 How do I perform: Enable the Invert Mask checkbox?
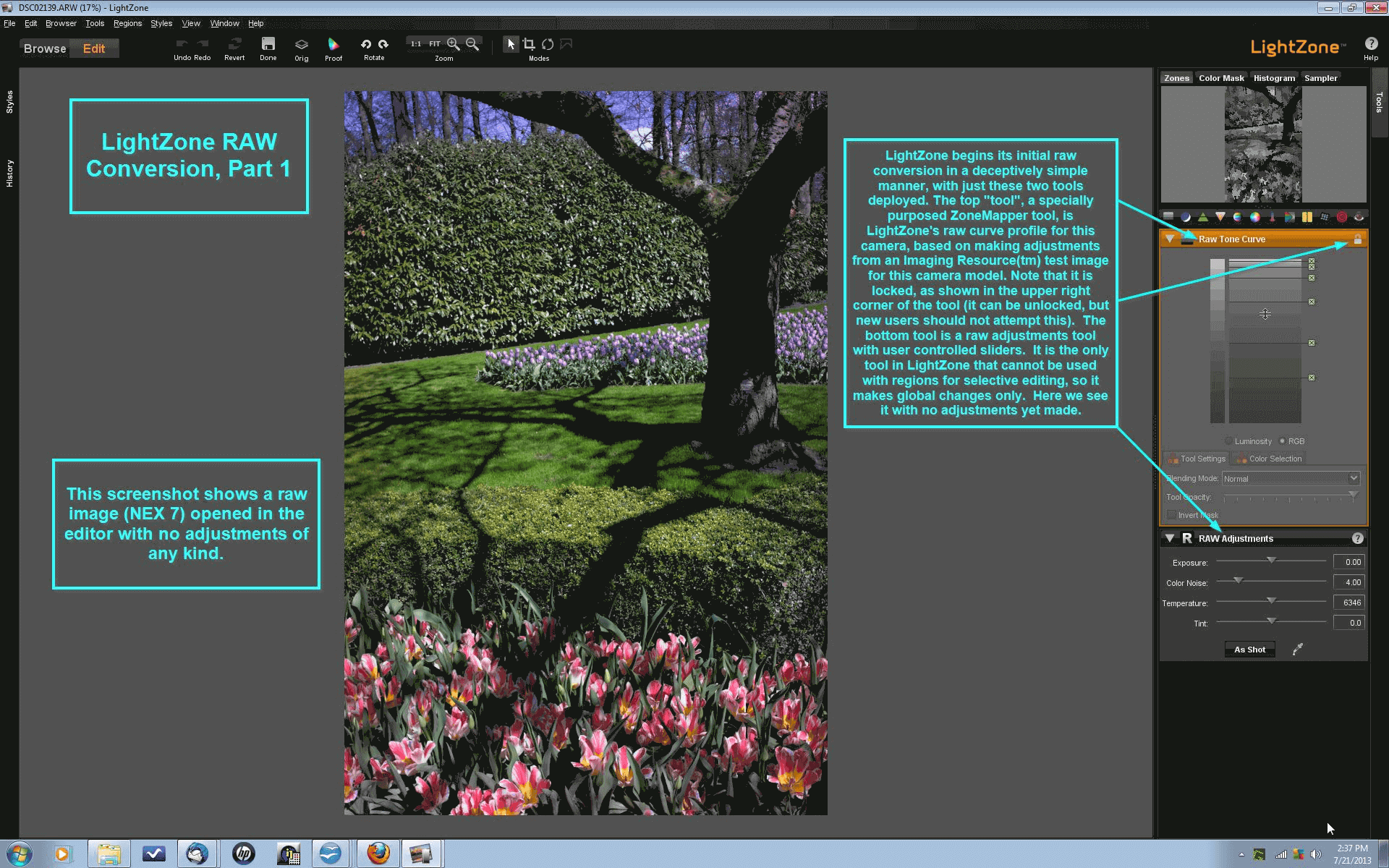(x=1172, y=514)
